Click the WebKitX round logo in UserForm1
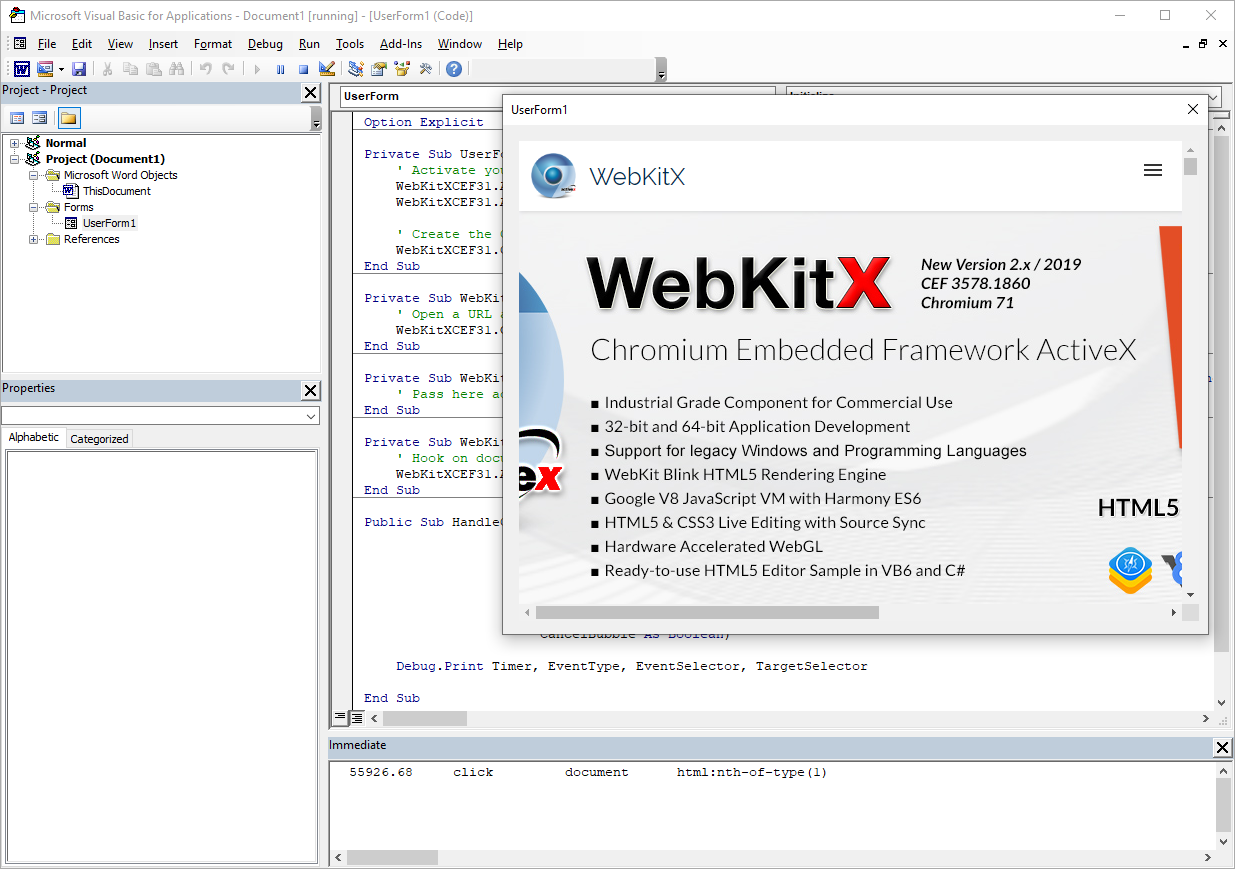This screenshot has width=1235, height=869. coord(553,176)
